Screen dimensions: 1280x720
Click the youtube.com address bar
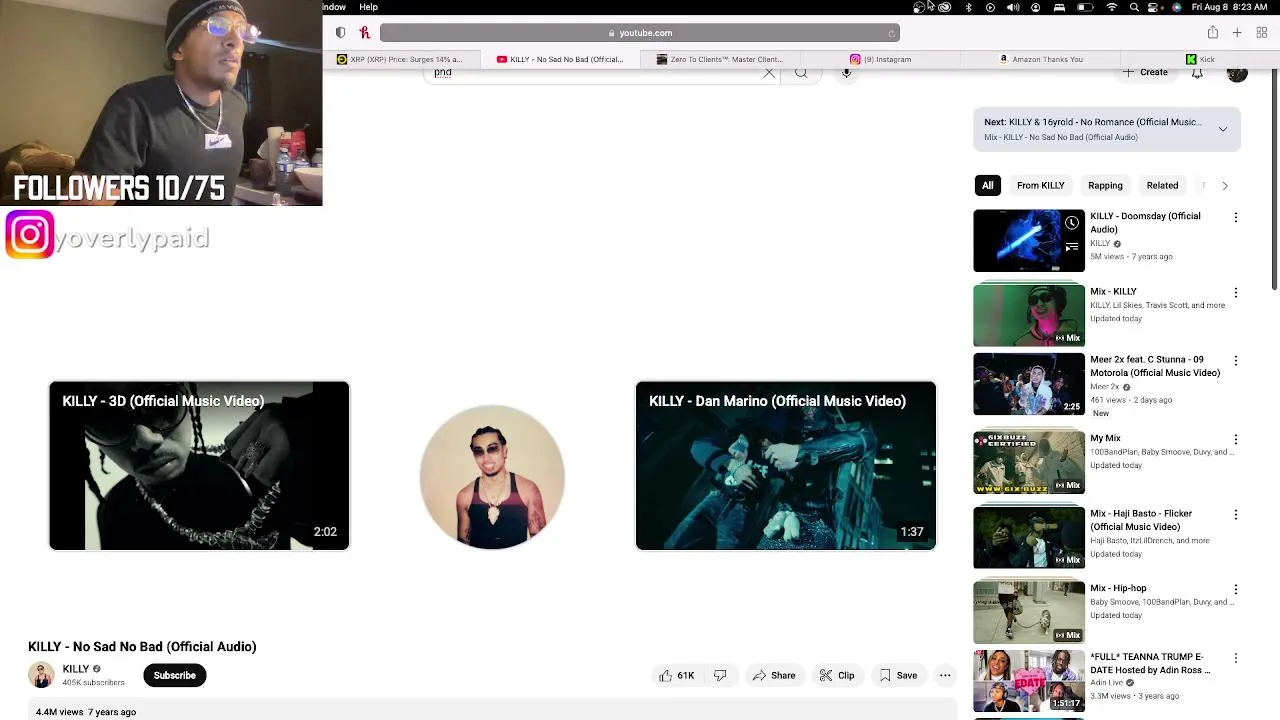point(639,33)
